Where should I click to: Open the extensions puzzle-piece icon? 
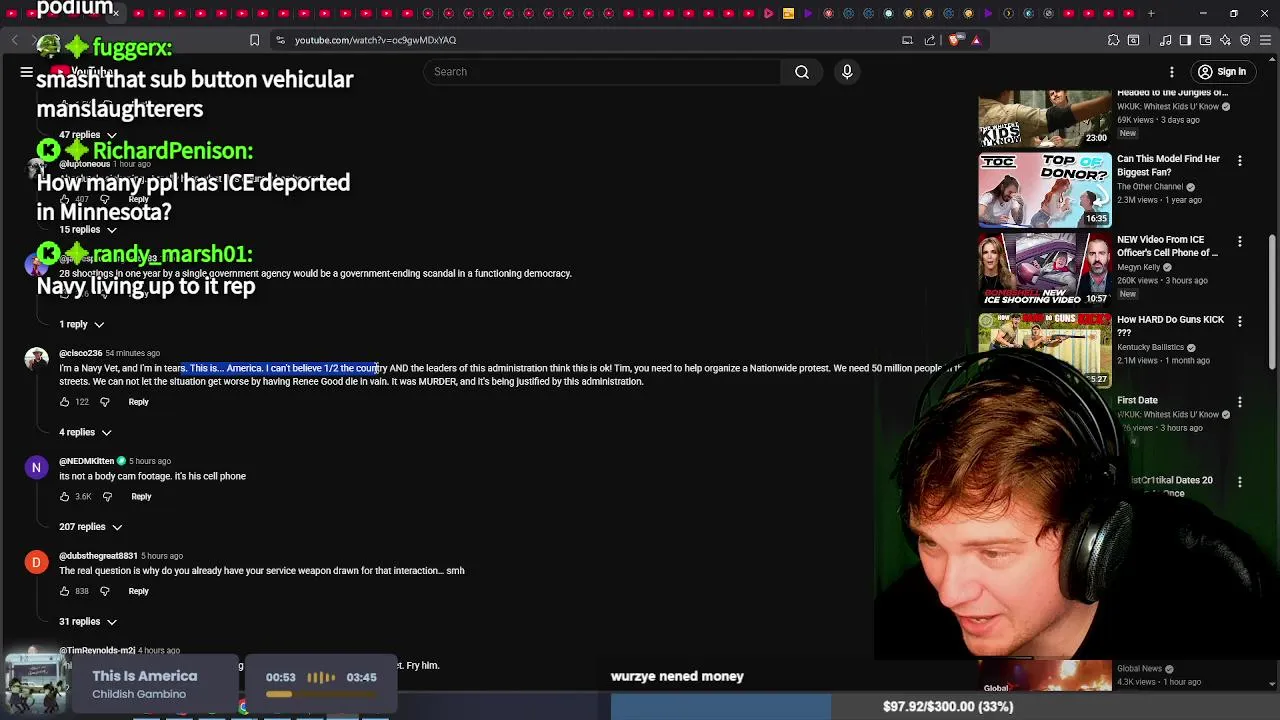tap(1113, 40)
